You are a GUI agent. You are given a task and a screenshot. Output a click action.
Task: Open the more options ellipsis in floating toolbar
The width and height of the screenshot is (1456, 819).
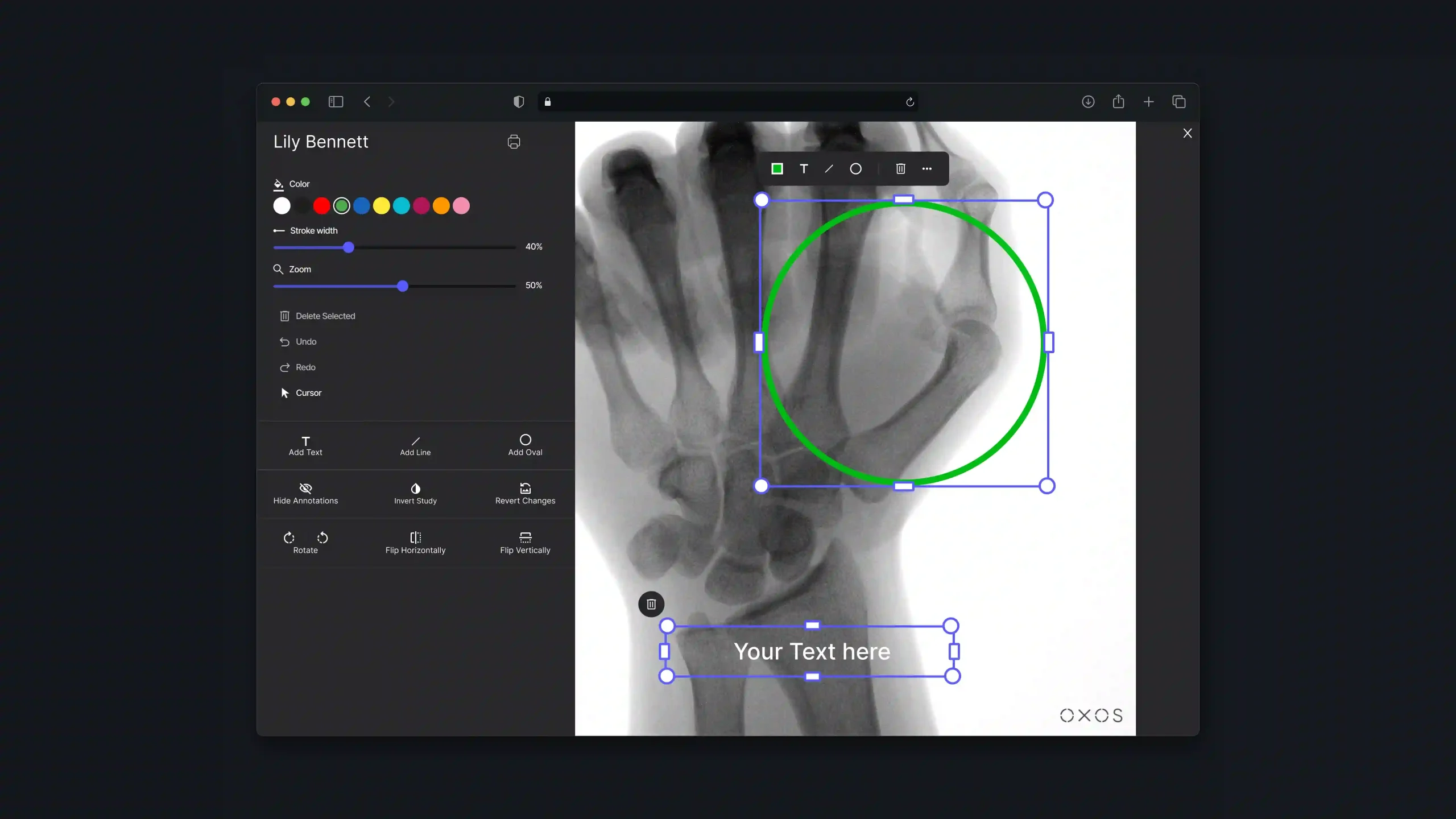tap(926, 169)
